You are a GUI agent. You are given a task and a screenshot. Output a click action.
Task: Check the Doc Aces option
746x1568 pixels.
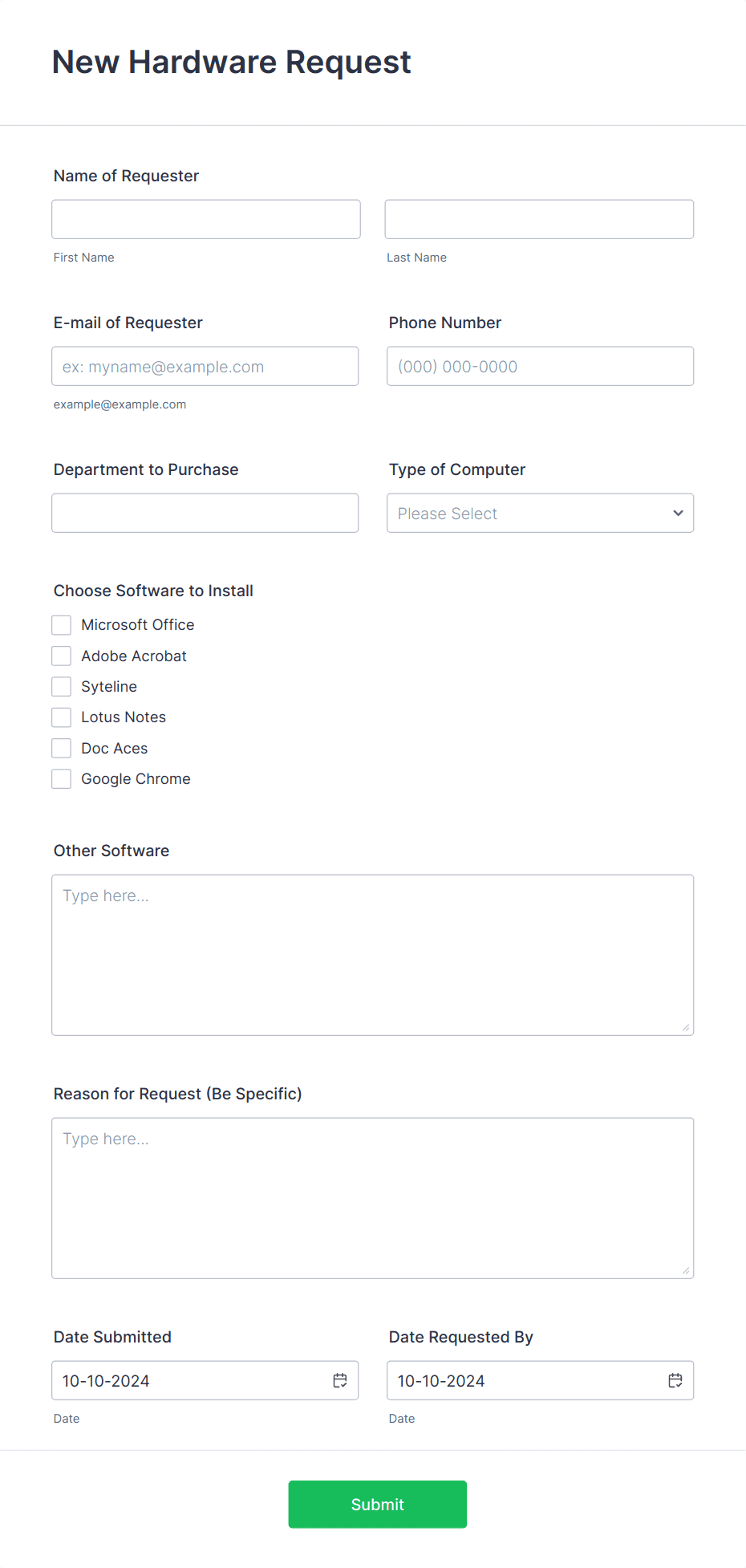coord(62,748)
